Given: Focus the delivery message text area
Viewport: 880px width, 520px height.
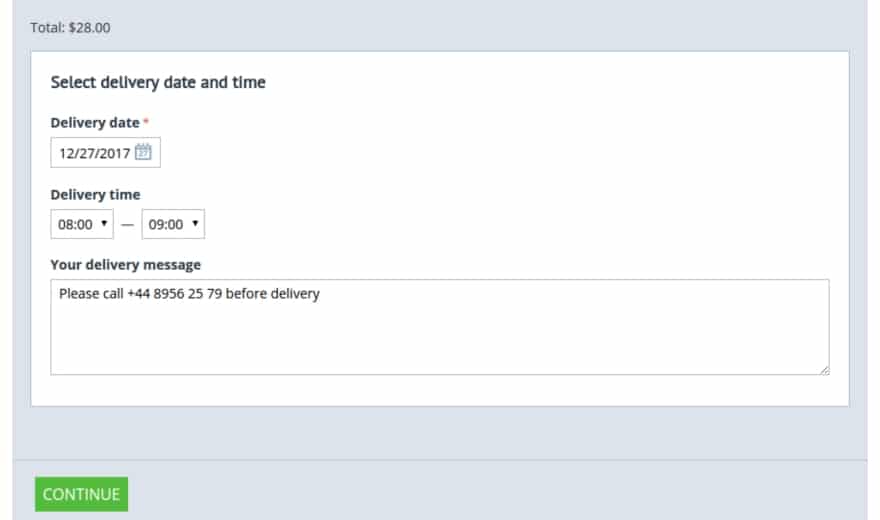Looking at the screenshot, I should (439, 326).
